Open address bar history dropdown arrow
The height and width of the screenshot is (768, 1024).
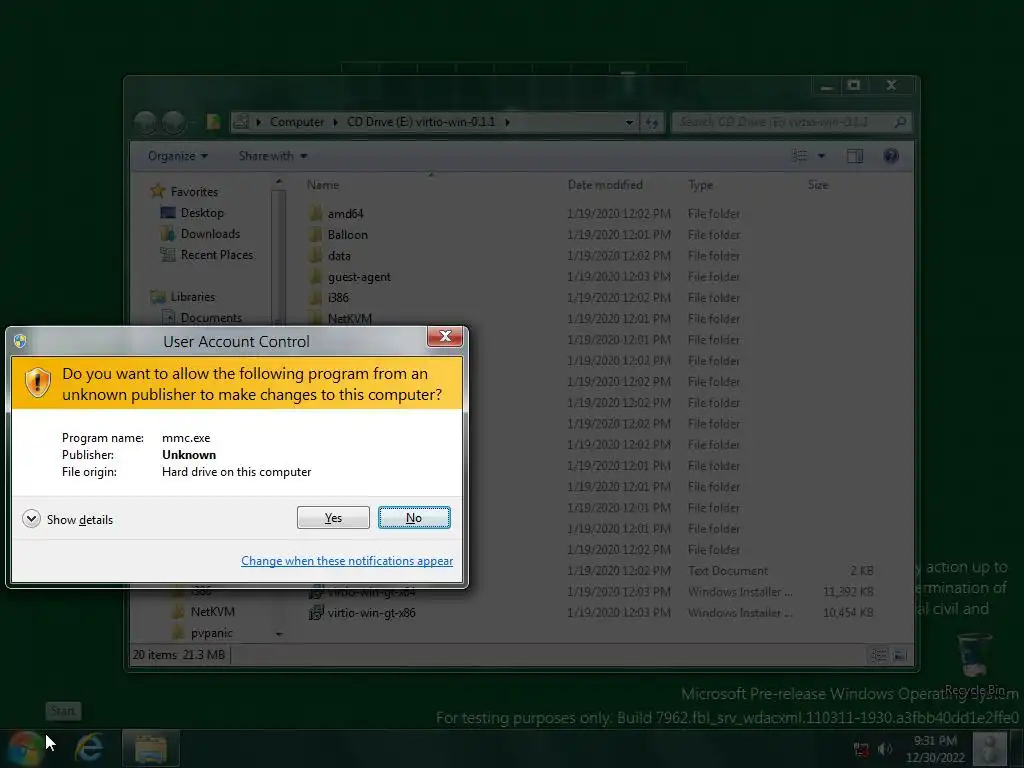[x=629, y=122]
